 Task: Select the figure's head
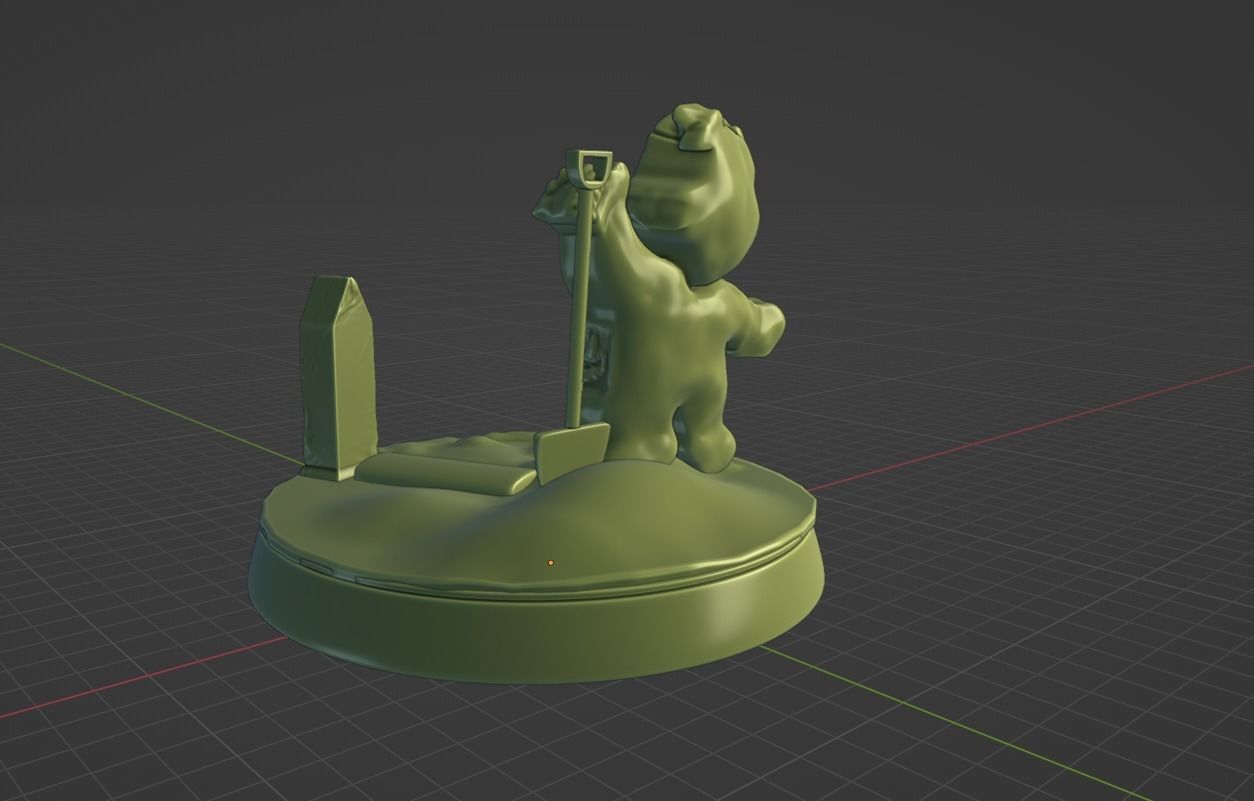697,192
